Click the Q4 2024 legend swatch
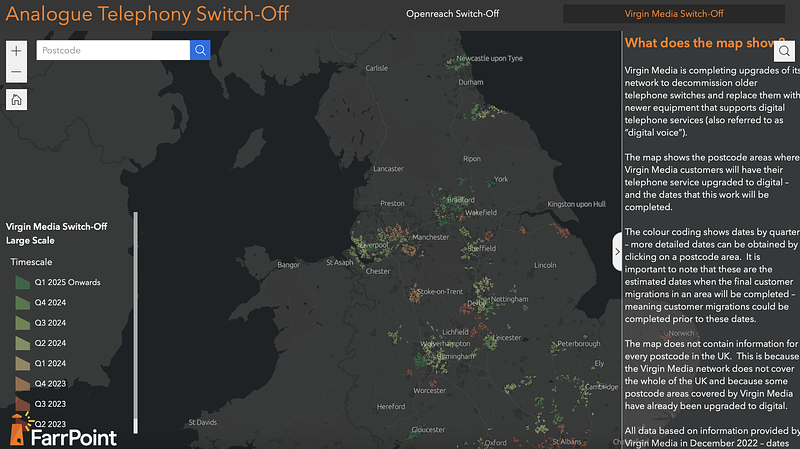The width and height of the screenshot is (800, 449). pos(22,303)
